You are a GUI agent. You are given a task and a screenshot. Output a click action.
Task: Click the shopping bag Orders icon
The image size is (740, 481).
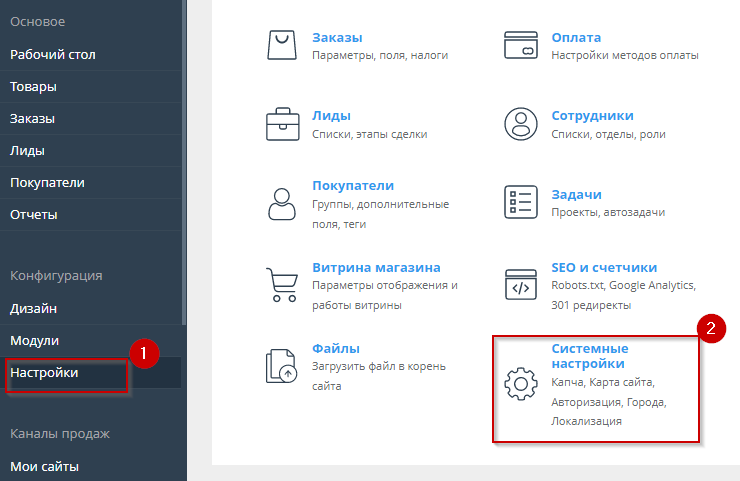click(x=281, y=46)
